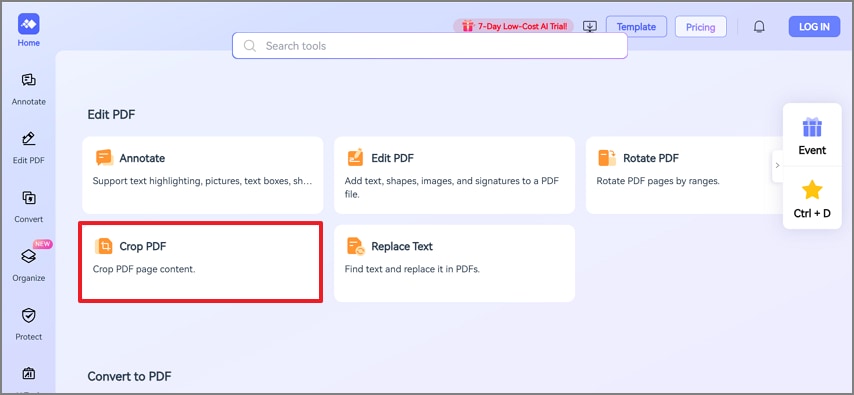Click the download desktop app icon
The image size is (854, 395).
coord(590,27)
